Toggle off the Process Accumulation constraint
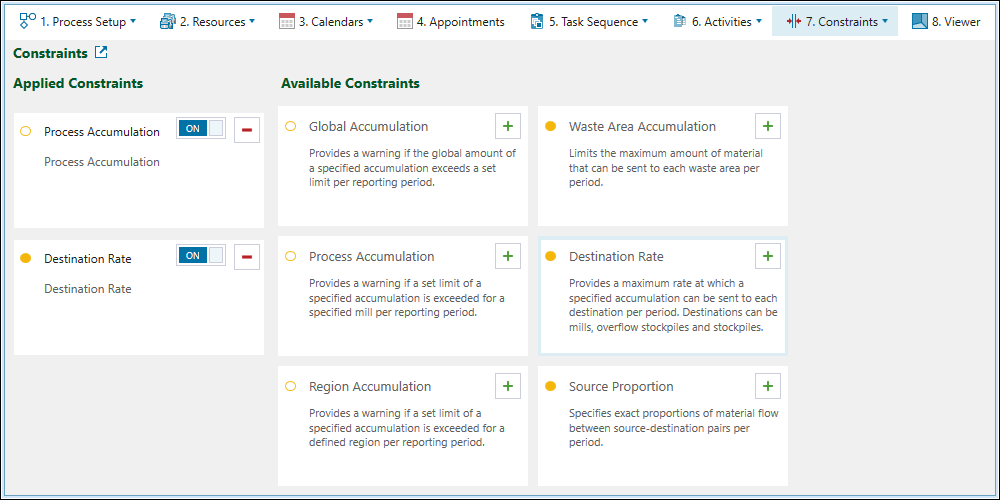 pos(201,128)
